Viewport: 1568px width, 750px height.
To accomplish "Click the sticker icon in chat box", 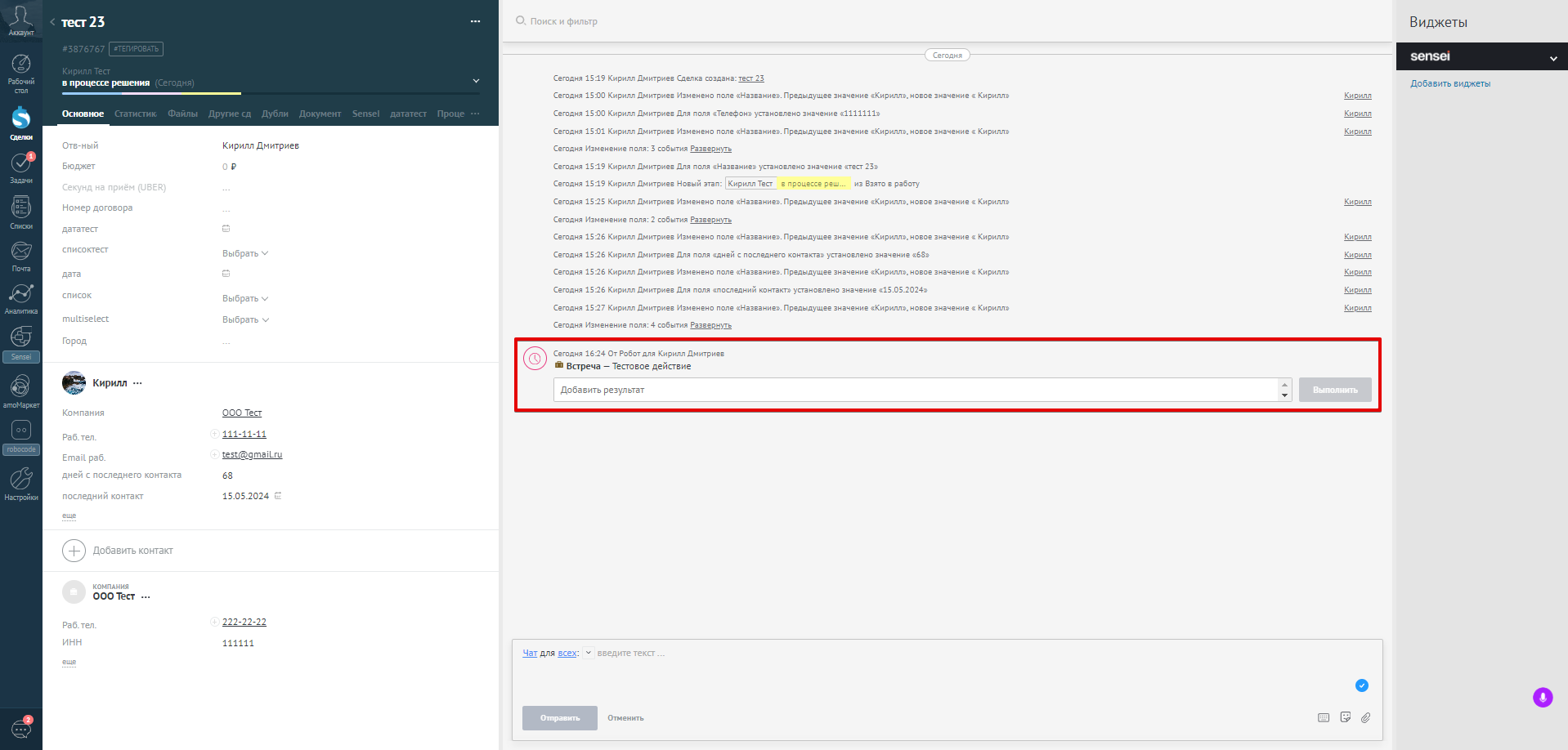I will click(x=1346, y=717).
